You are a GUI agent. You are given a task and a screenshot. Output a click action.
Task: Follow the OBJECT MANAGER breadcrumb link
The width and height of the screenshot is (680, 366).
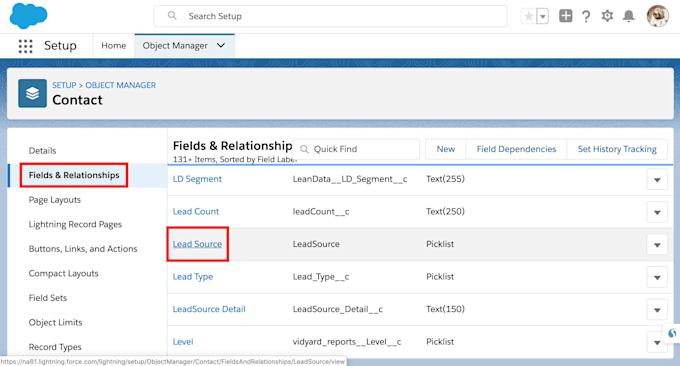(121, 85)
